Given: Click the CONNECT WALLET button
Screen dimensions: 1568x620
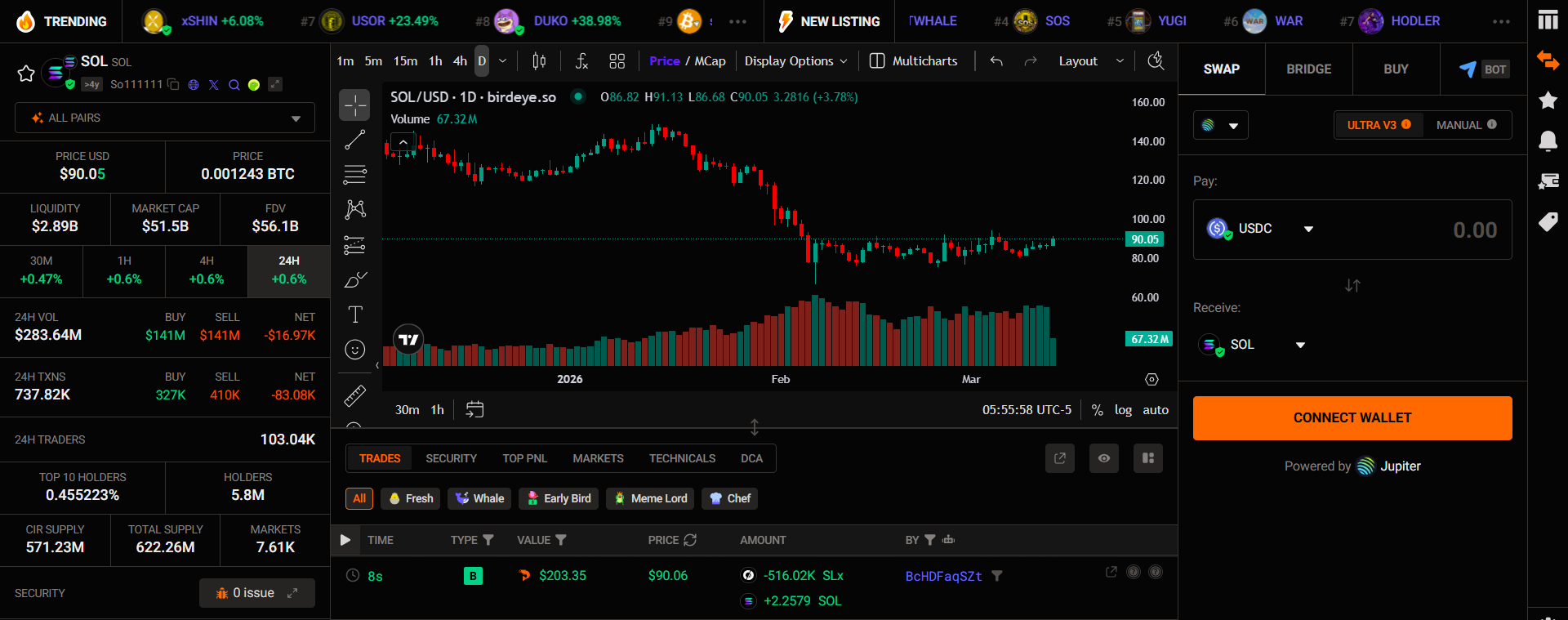Looking at the screenshot, I should coord(1352,418).
